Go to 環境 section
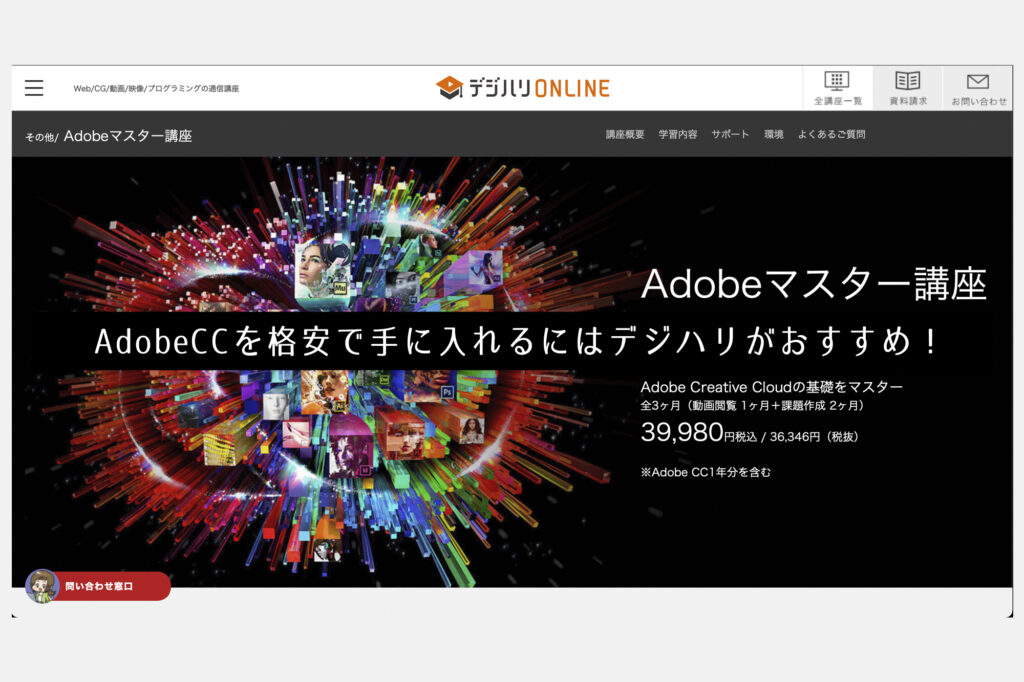Viewport: 1024px width, 682px height. (x=773, y=134)
